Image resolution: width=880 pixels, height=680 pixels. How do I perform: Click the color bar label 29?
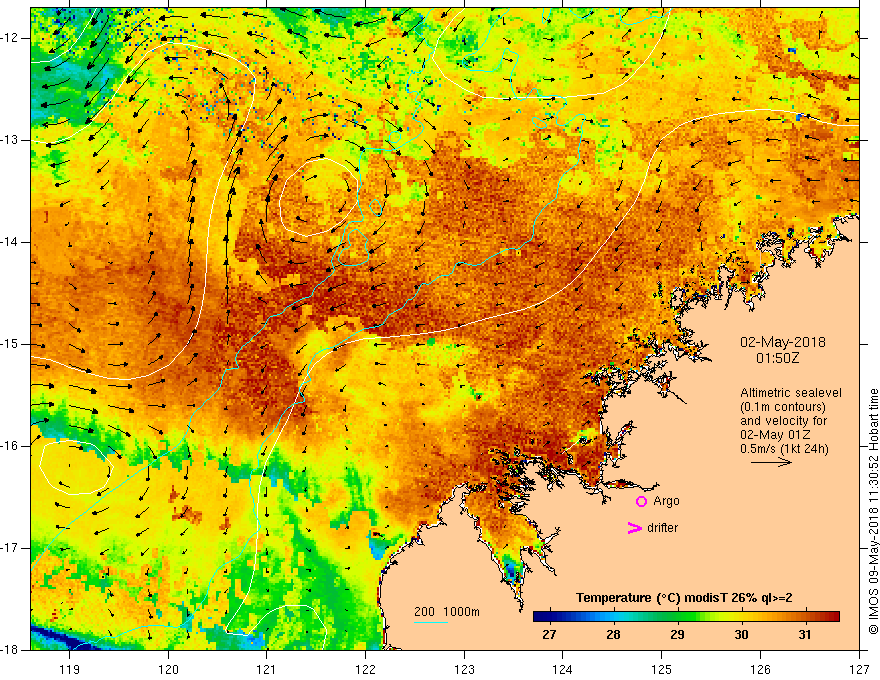pos(677,635)
